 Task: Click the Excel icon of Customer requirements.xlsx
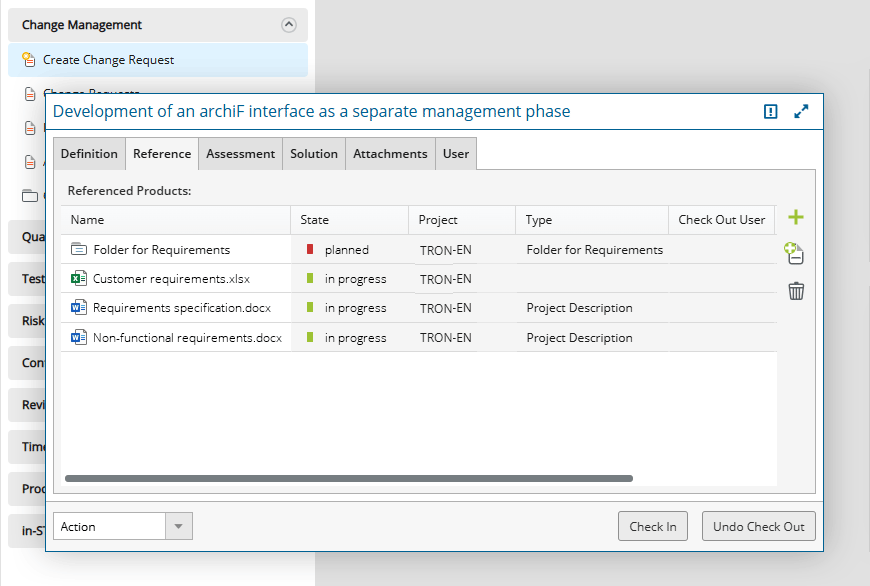click(79, 279)
